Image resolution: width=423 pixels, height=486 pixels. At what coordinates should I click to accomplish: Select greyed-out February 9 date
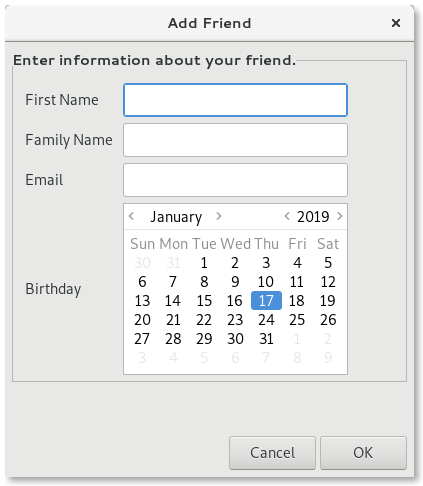(x=328, y=358)
